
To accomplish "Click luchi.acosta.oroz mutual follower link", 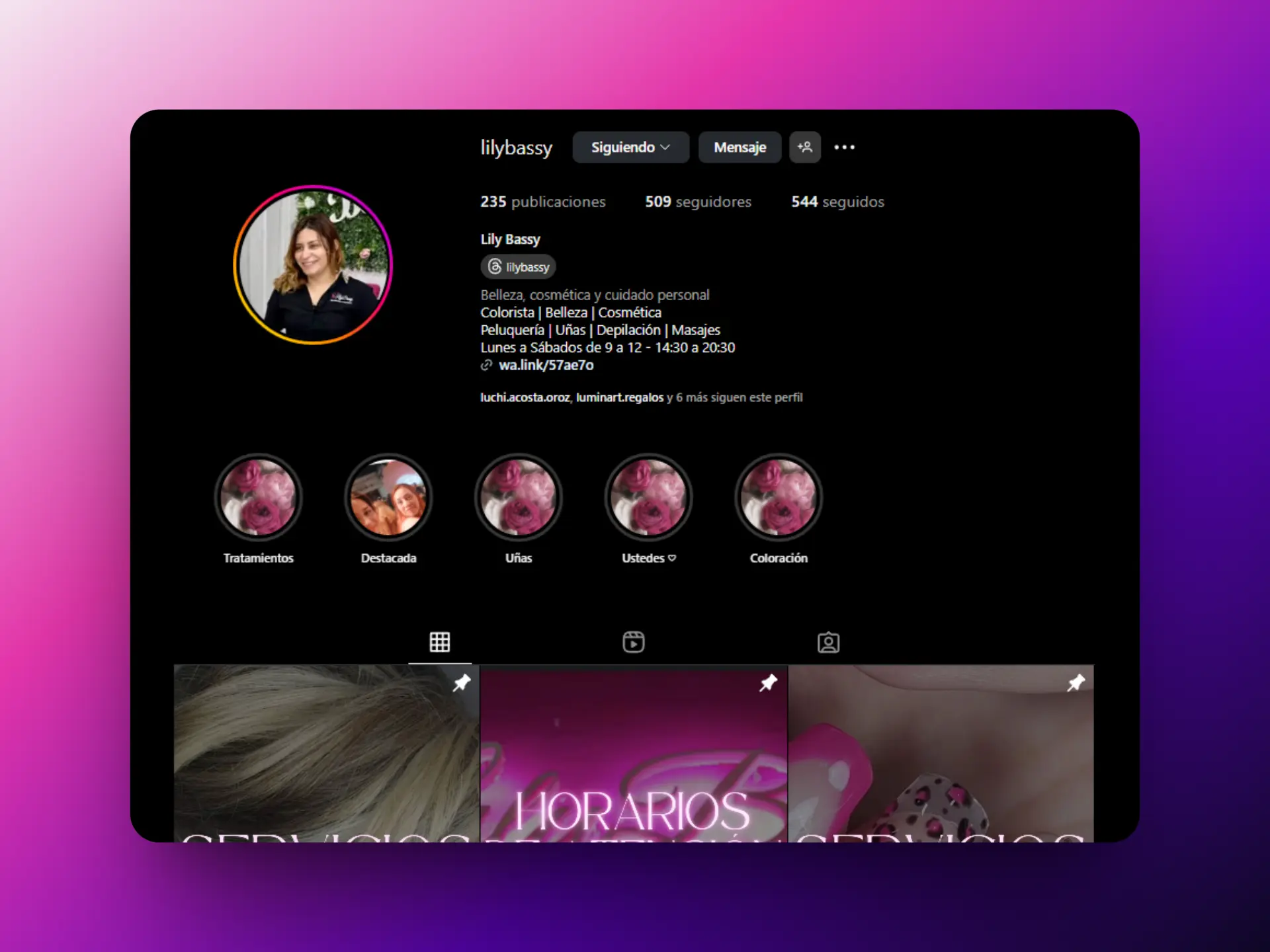I will [x=525, y=397].
